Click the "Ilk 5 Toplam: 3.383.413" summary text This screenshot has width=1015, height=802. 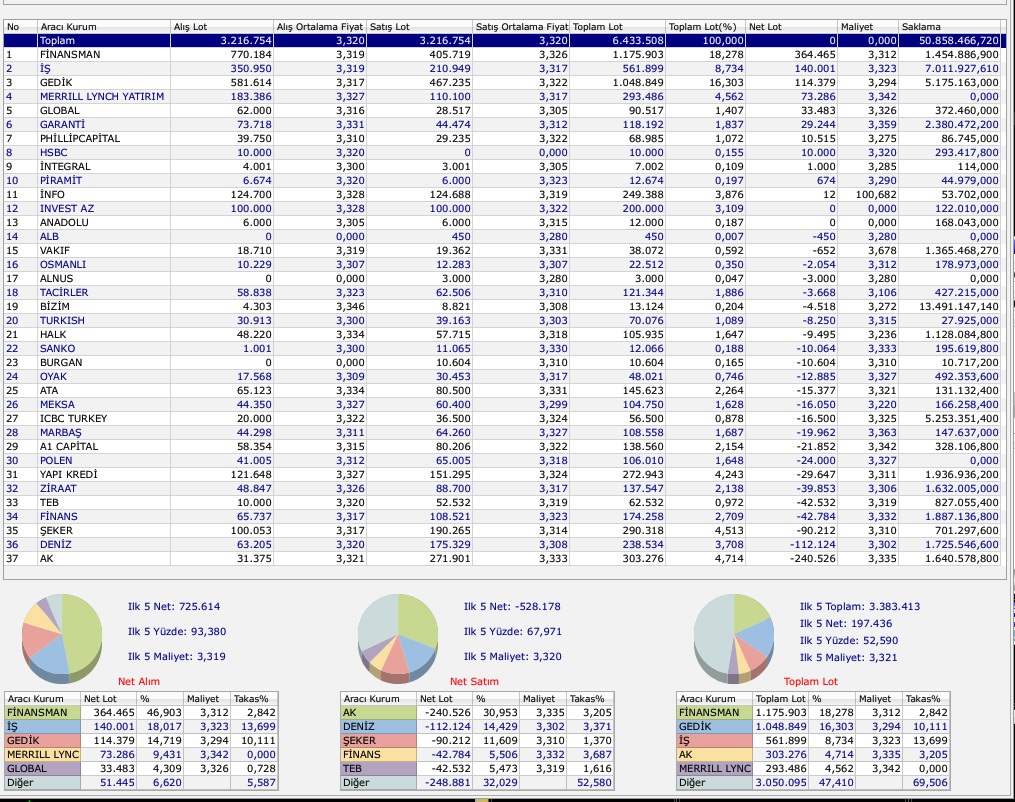pyautogui.click(x=860, y=607)
